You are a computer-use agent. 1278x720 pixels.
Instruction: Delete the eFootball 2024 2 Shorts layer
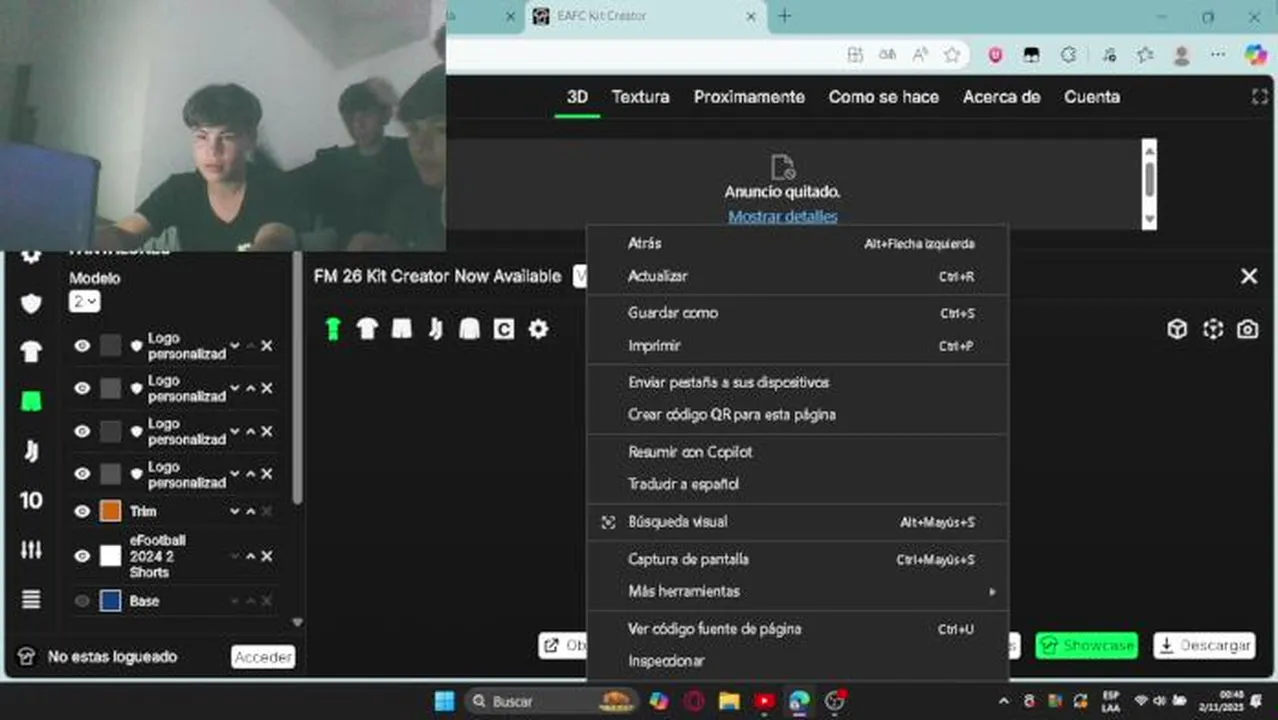[267, 556]
